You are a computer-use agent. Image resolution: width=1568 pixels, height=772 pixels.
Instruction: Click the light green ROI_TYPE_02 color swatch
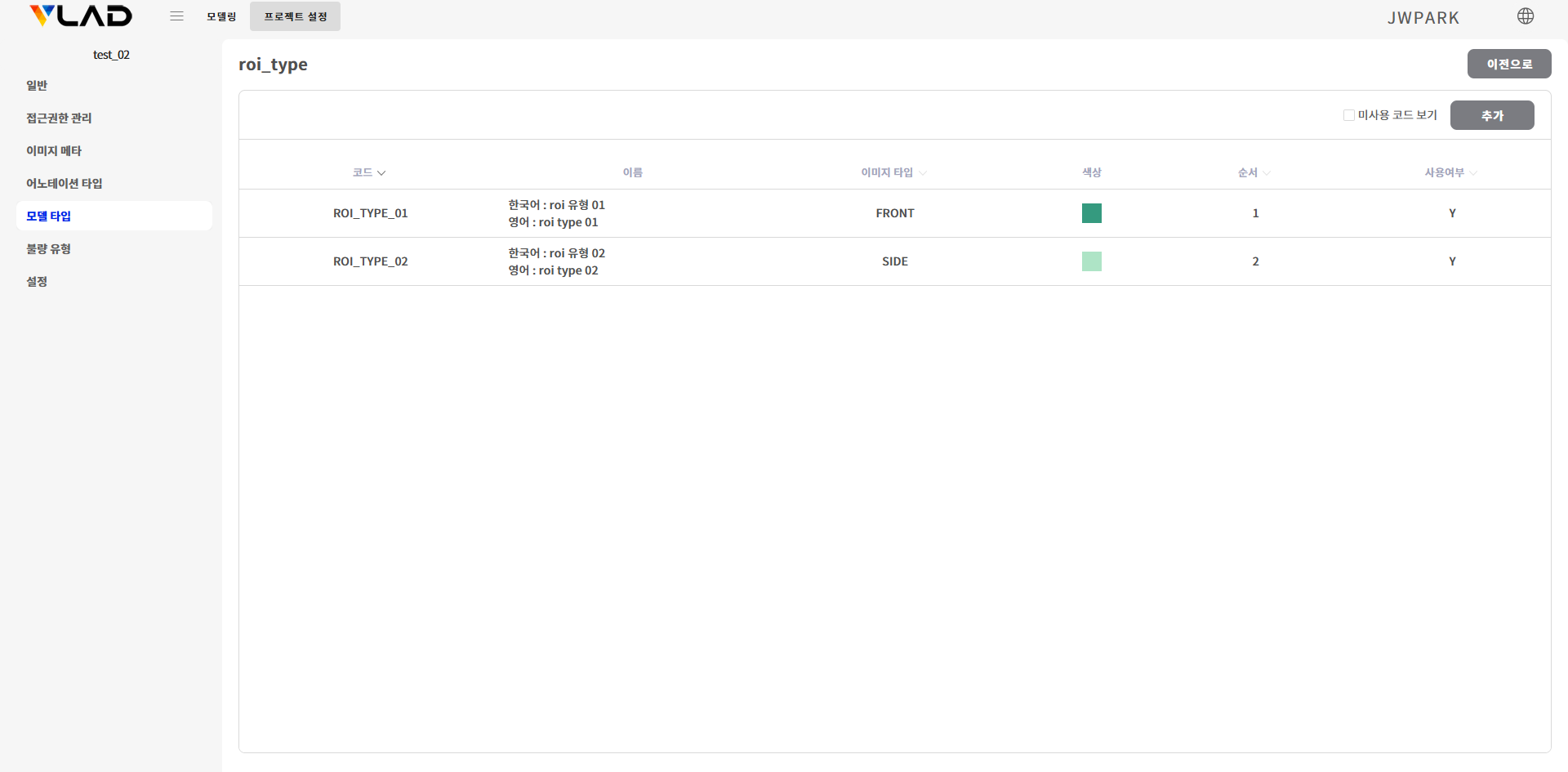click(x=1092, y=261)
